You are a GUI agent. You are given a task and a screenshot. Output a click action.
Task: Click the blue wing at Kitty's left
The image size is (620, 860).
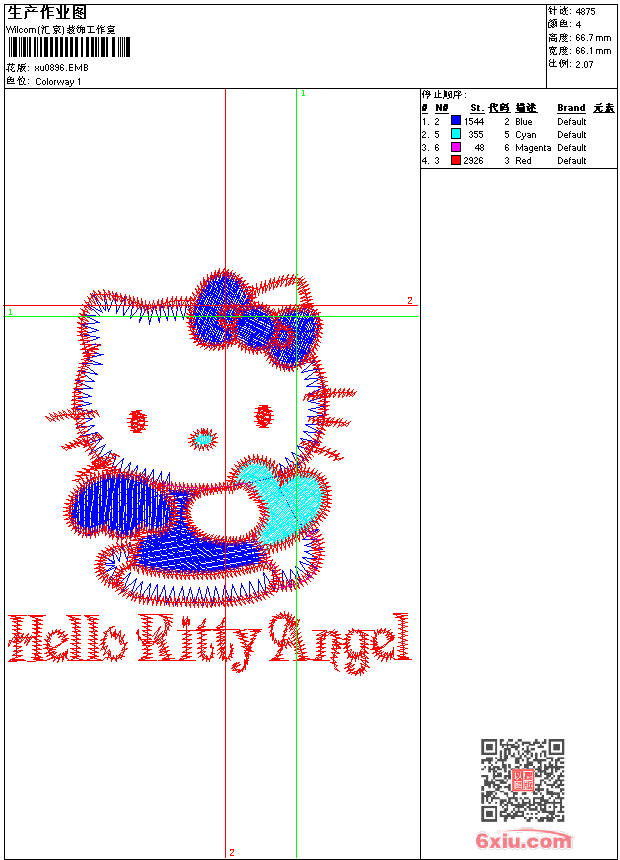click(x=122, y=505)
